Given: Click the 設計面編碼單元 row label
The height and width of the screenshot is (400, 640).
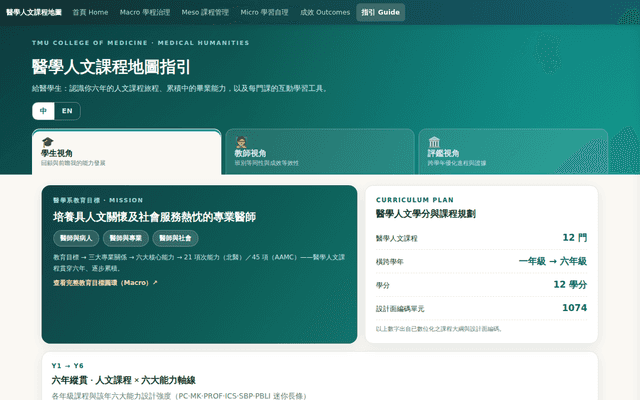Looking at the screenshot, I should click(x=400, y=309).
